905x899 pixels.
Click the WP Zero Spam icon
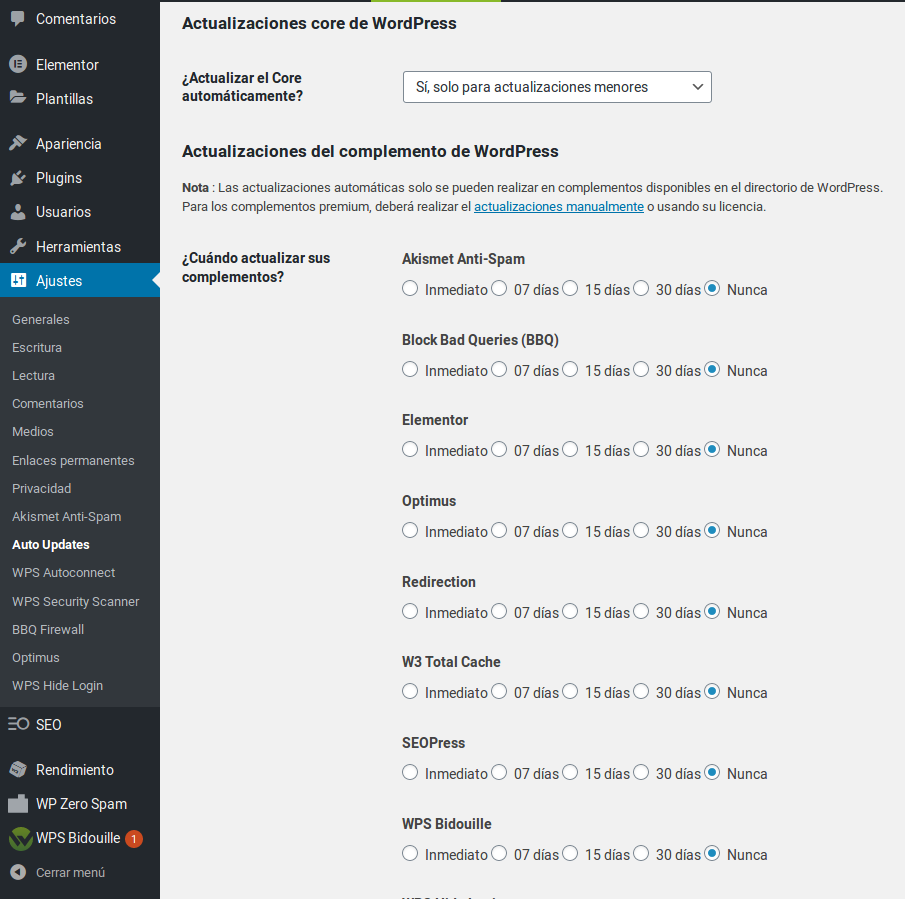coord(18,803)
